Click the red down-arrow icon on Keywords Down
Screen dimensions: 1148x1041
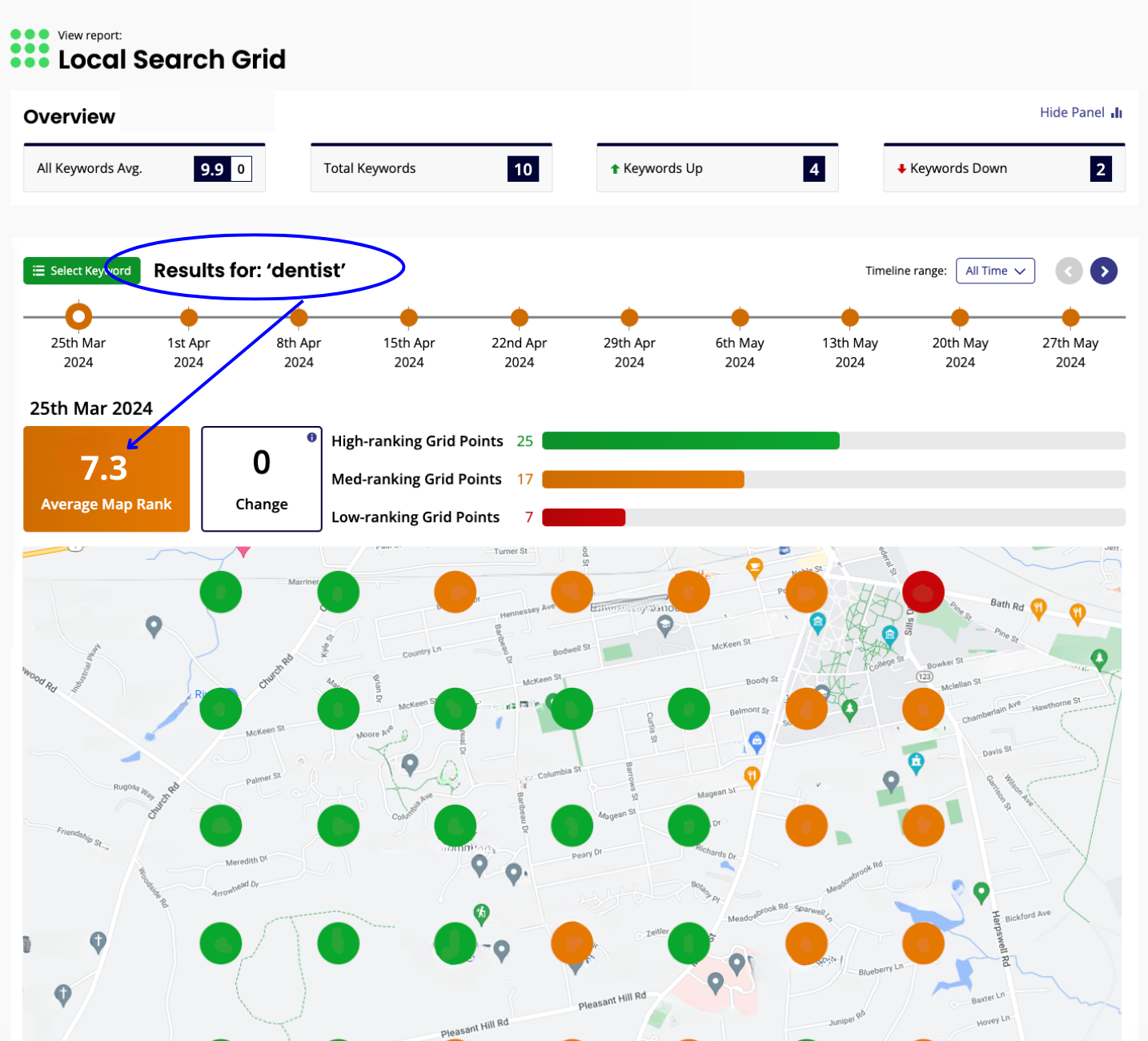[x=901, y=169]
